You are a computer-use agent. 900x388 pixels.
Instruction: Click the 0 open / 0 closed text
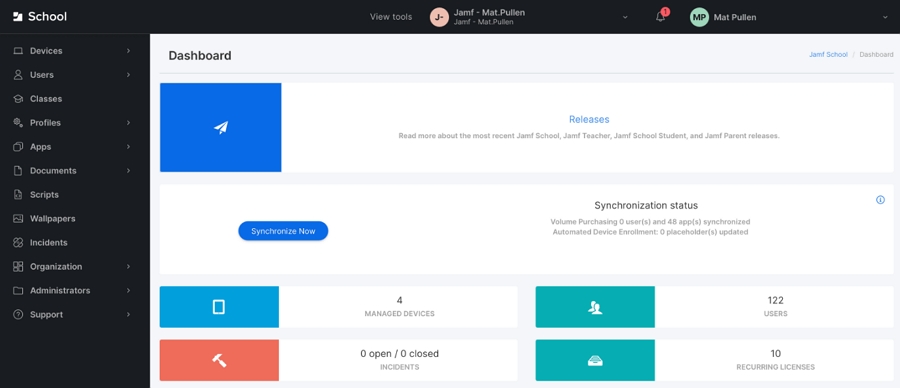click(399, 354)
